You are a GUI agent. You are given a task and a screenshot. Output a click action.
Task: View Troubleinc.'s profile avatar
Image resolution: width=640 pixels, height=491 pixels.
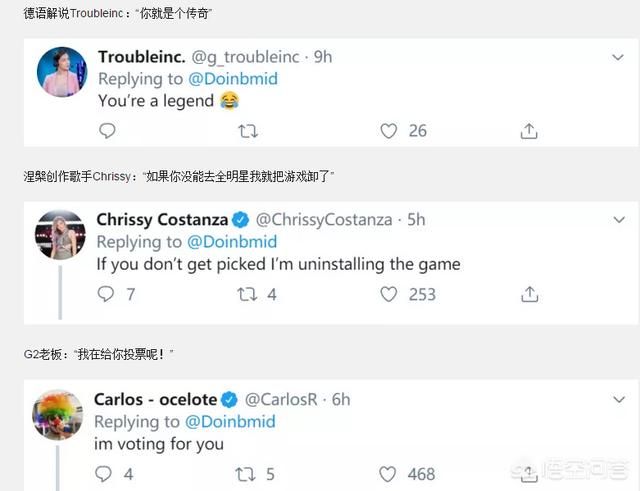(61, 72)
